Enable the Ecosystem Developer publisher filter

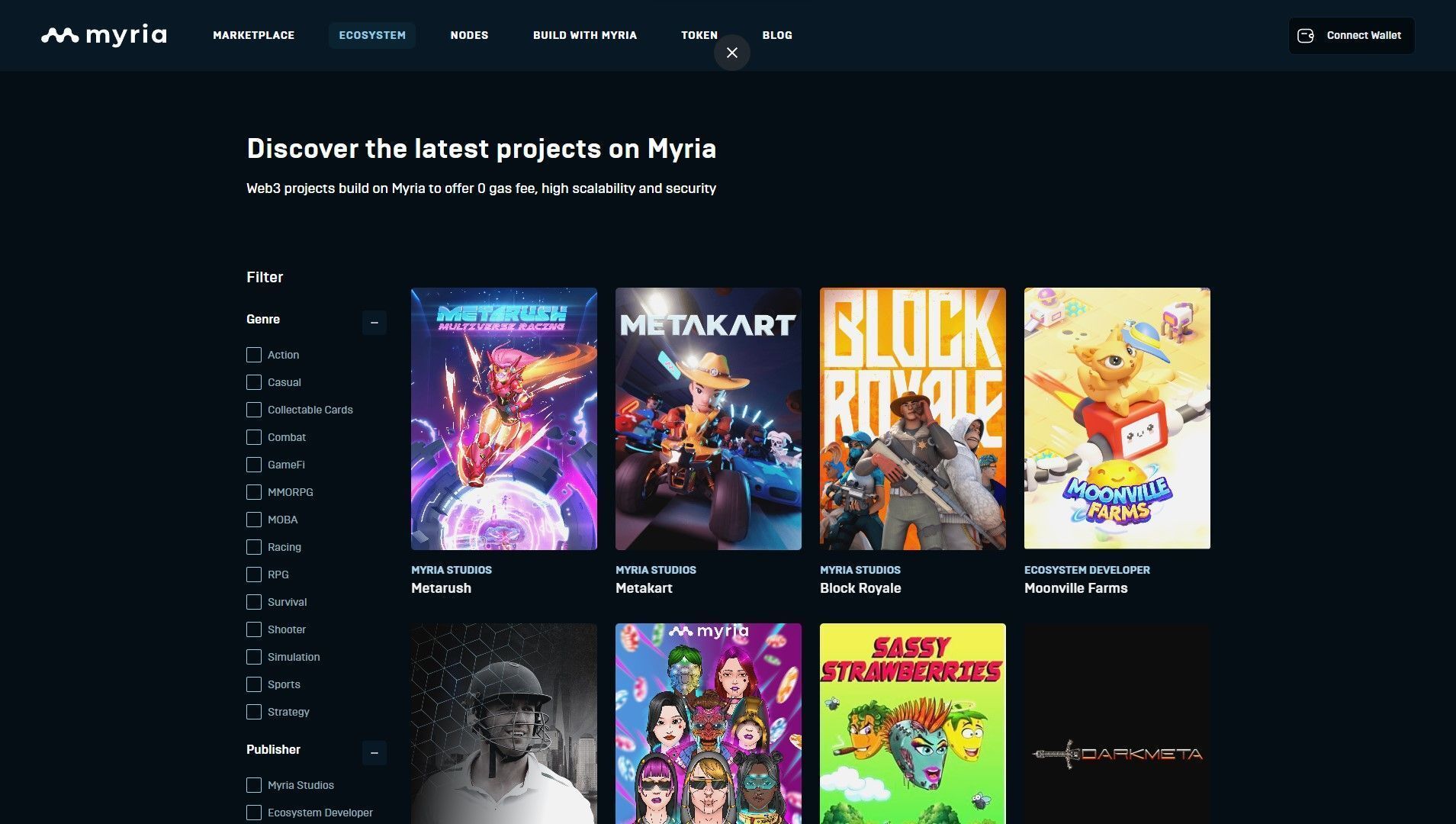click(253, 813)
